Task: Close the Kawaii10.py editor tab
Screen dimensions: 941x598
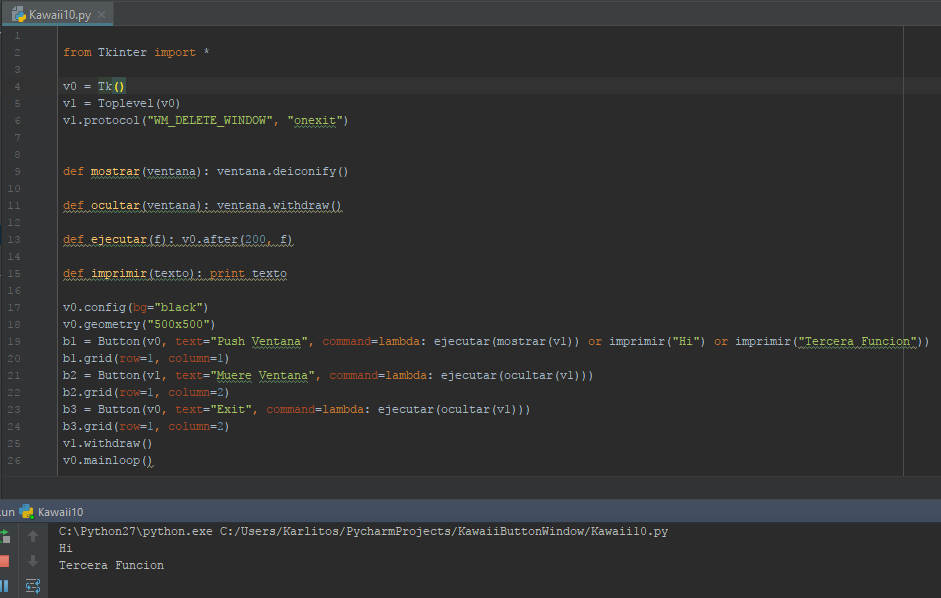Action: coord(103,15)
